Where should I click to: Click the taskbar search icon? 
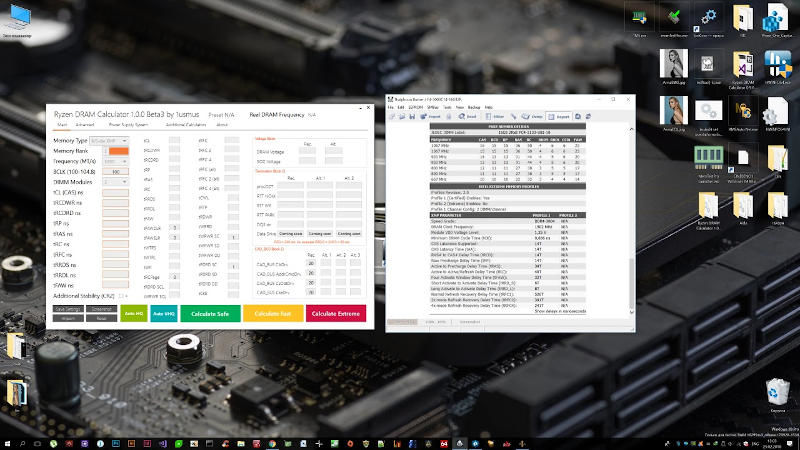(x=22, y=444)
